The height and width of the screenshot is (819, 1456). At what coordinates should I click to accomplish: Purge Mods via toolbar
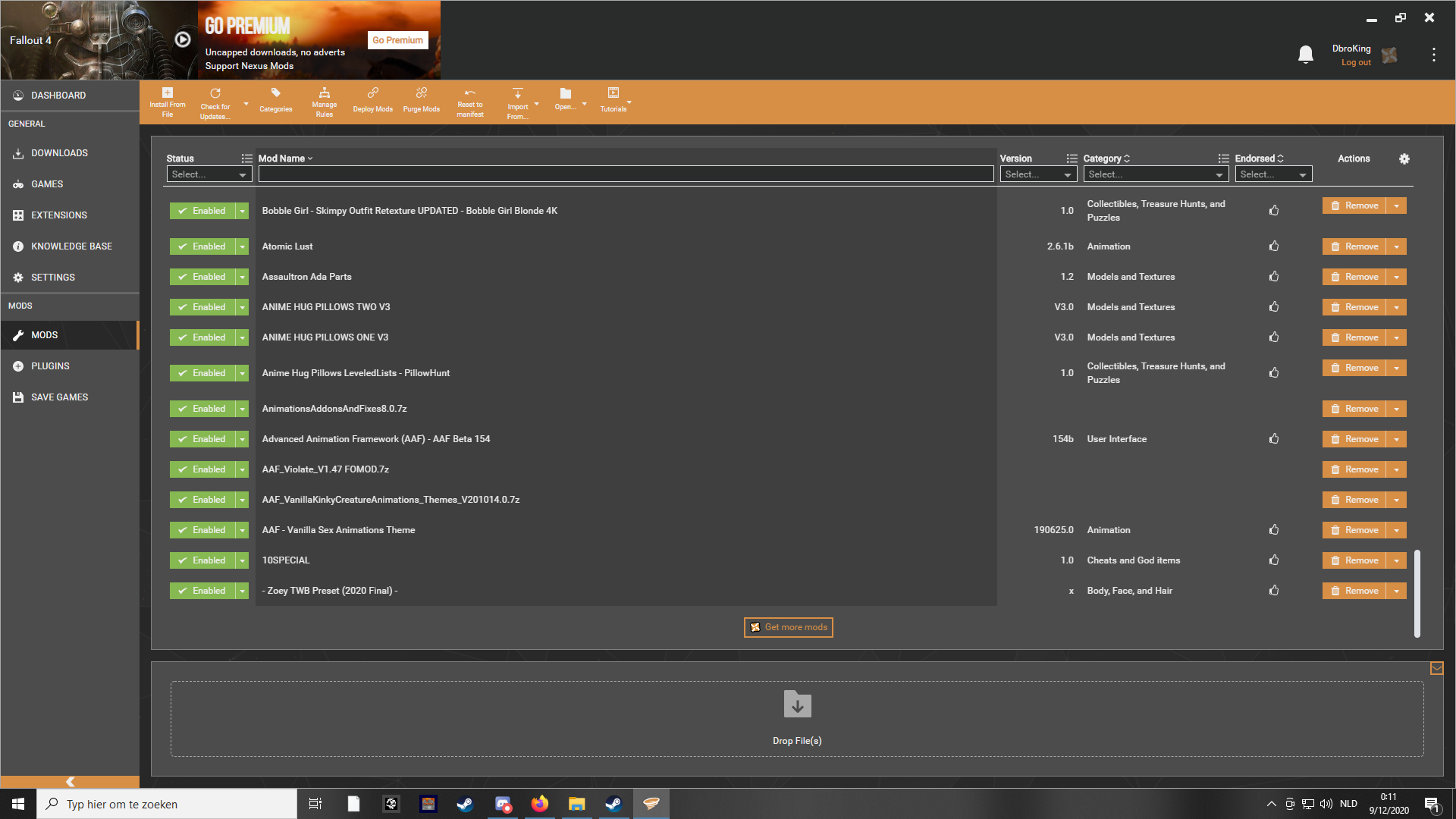tap(421, 102)
